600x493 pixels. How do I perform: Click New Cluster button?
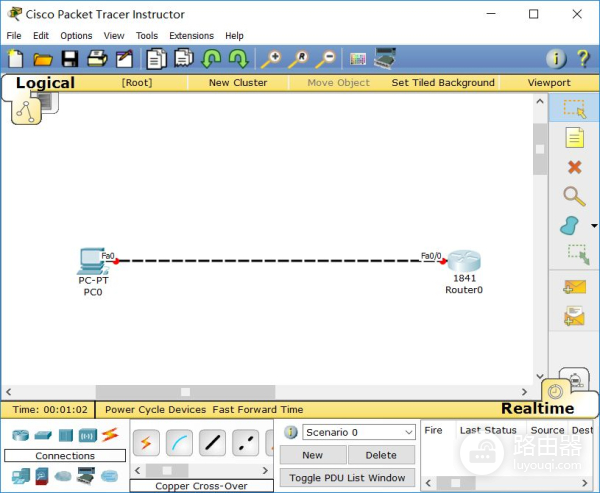[238, 83]
